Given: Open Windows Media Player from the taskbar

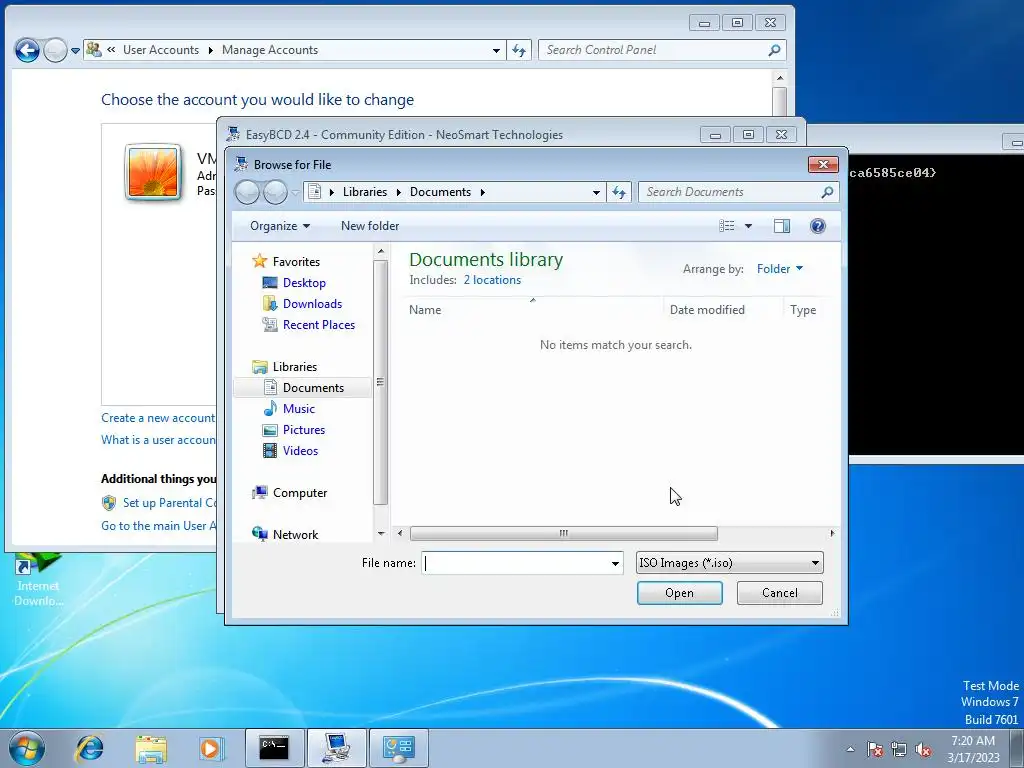Looking at the screenshot, I should 211,748.
